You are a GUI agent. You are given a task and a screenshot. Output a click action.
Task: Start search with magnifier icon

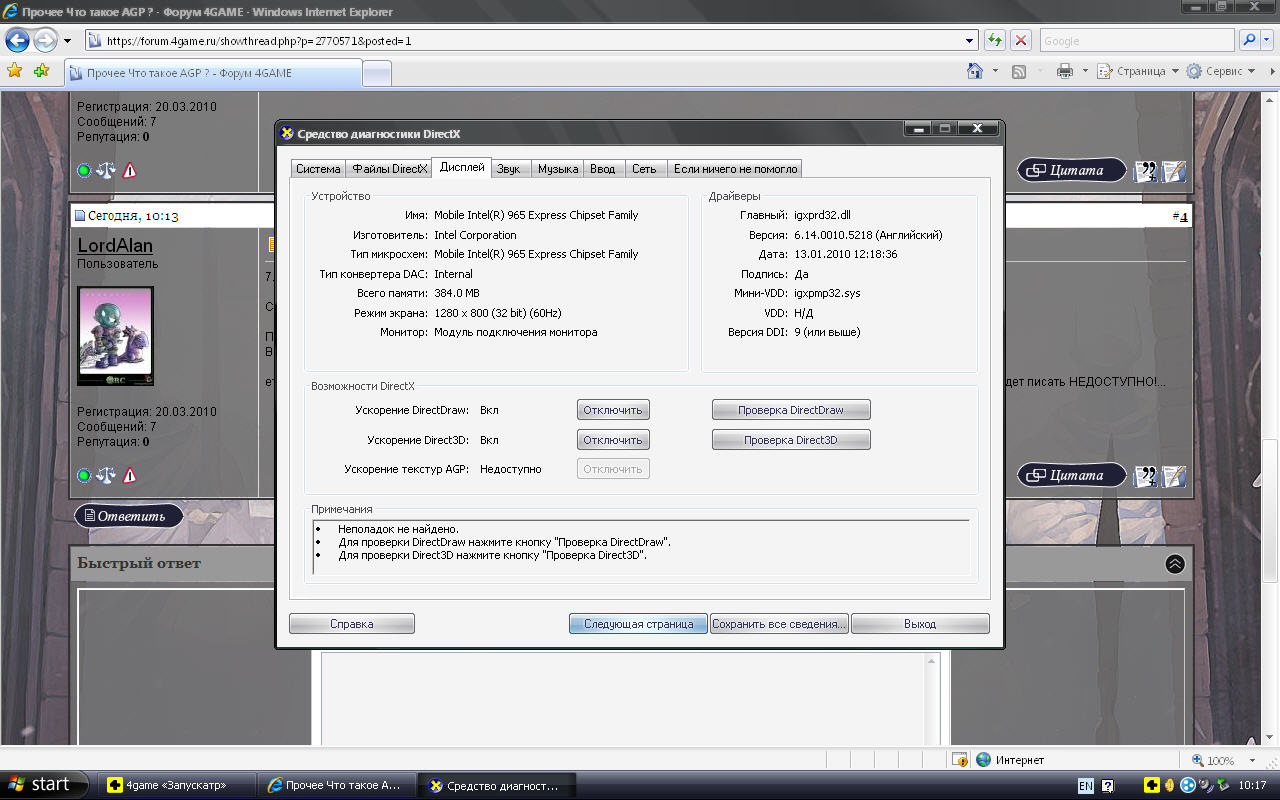point(1249,41)
